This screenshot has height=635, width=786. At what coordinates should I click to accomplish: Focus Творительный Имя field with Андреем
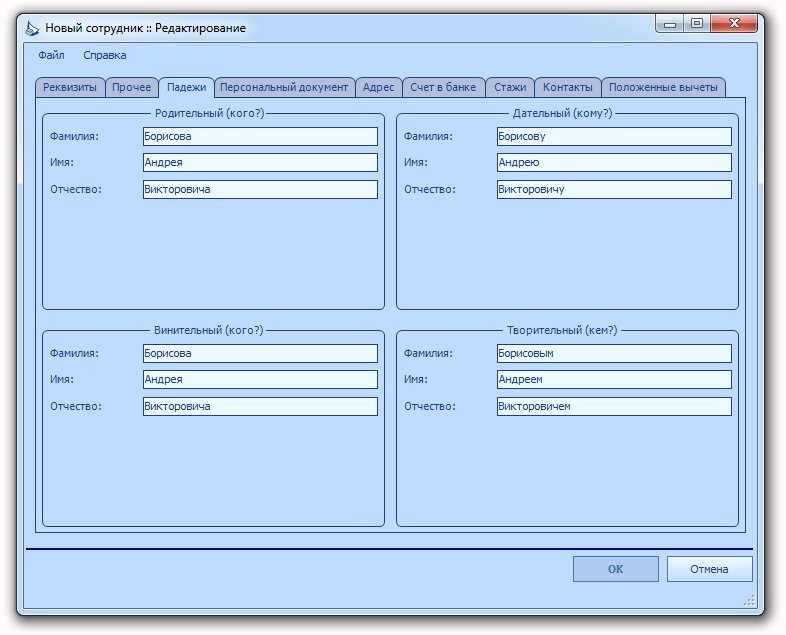614,379
